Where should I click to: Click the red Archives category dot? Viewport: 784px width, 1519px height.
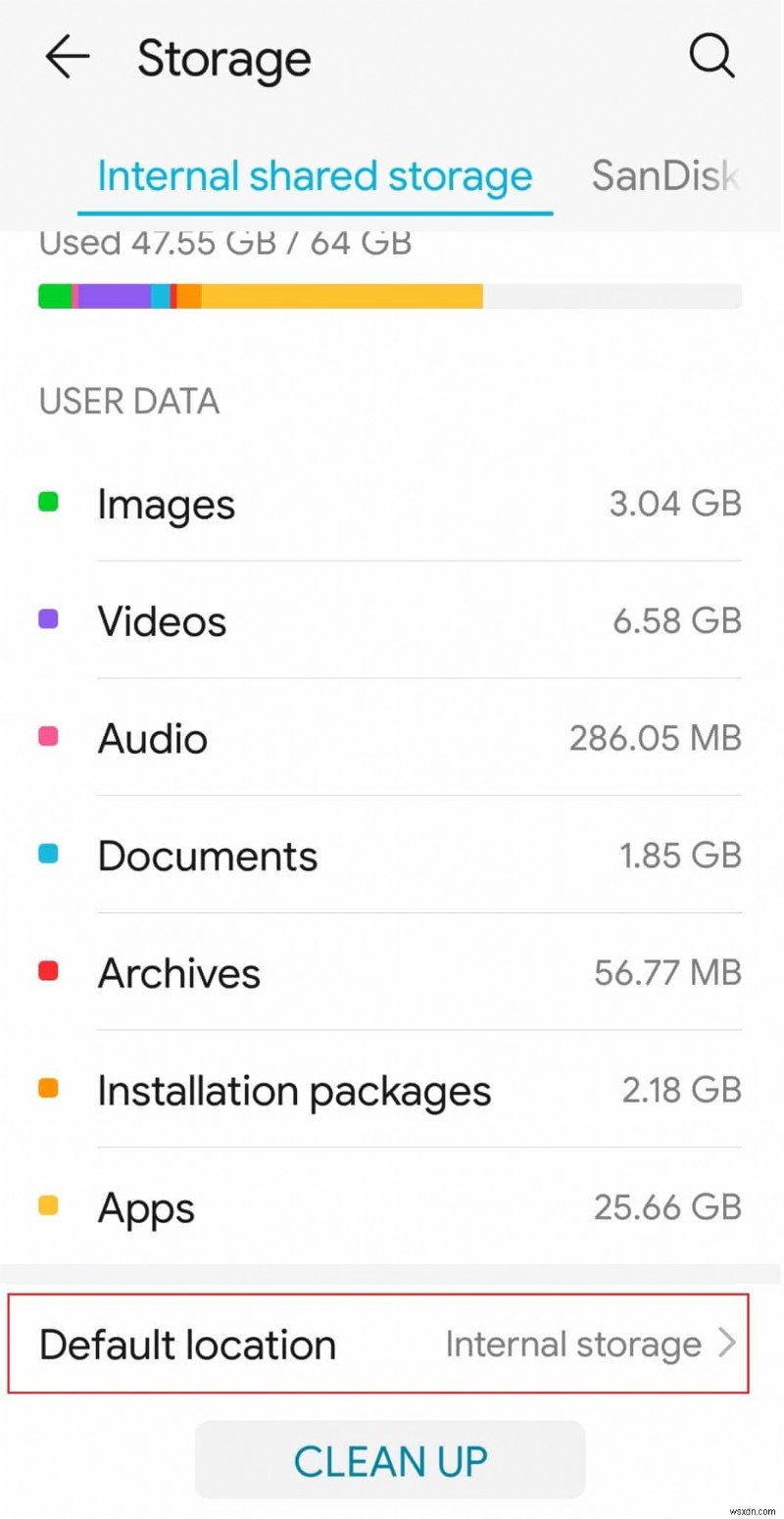click(x=49, y=971)
